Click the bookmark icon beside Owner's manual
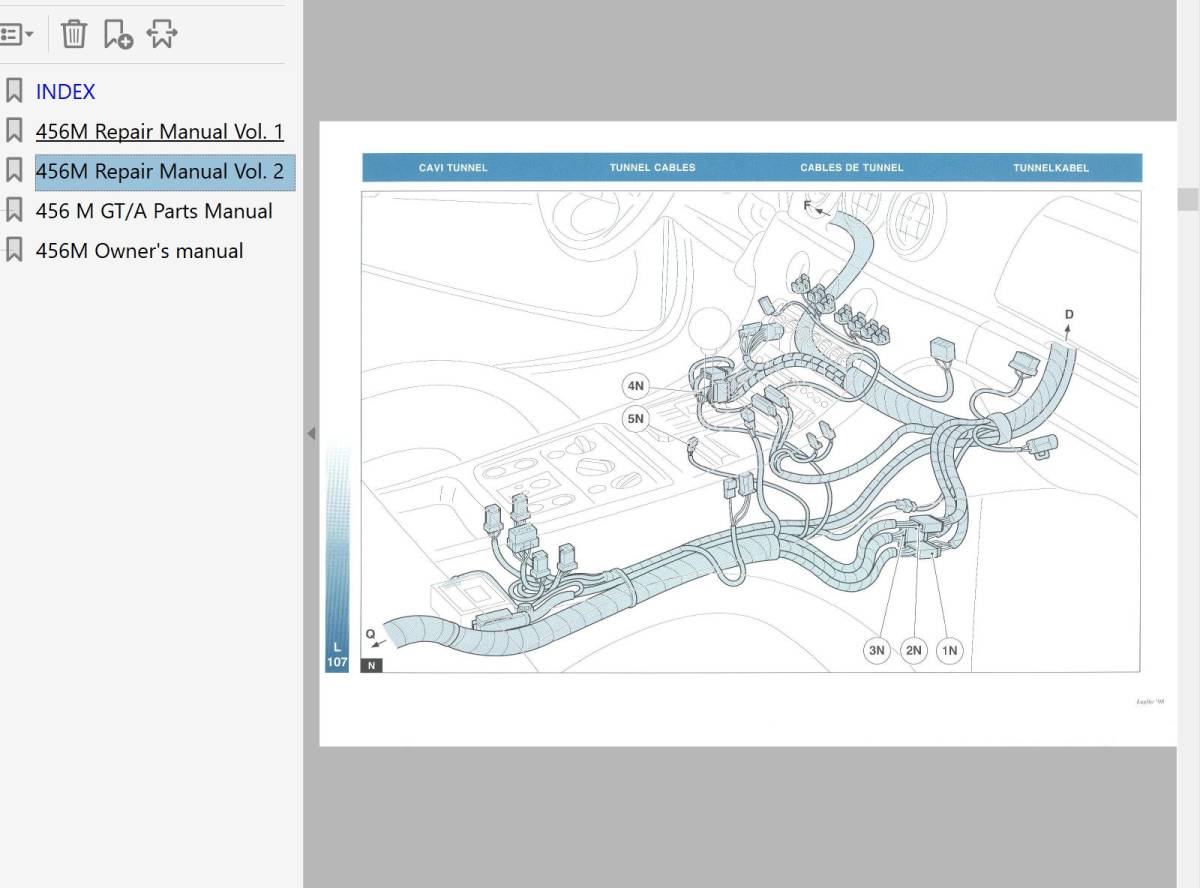Viewport: 1200px width, 888px height. point(14,251)
